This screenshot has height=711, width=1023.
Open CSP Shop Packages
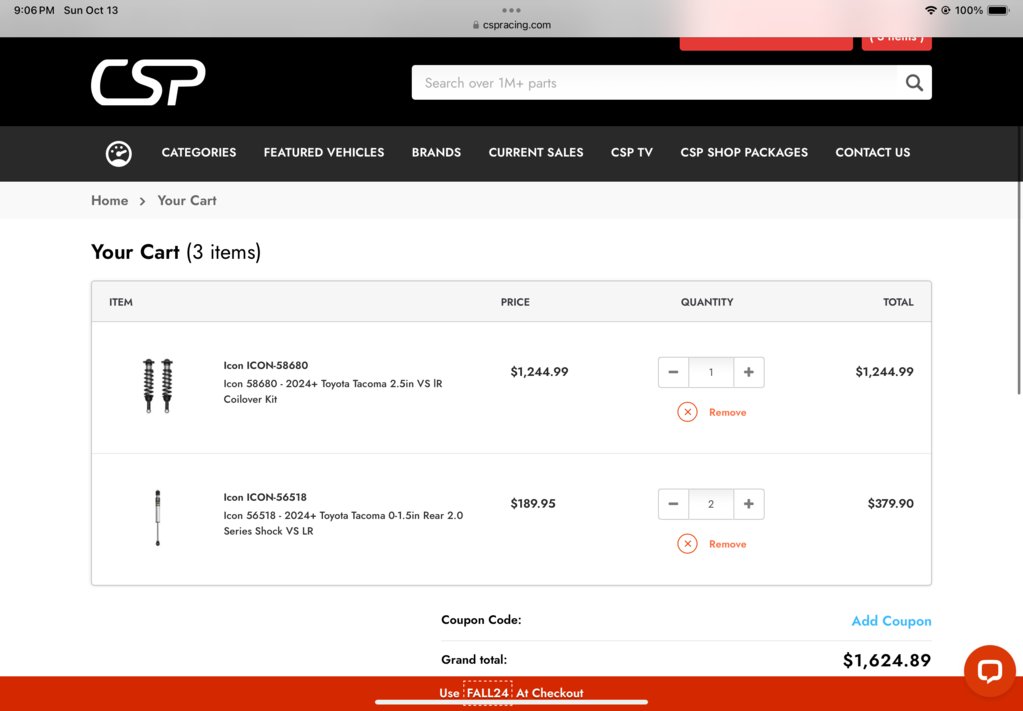tap(744, 153)
